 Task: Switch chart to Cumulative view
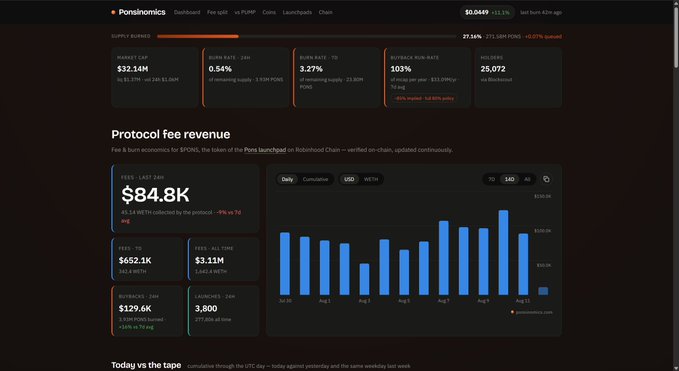315,179
